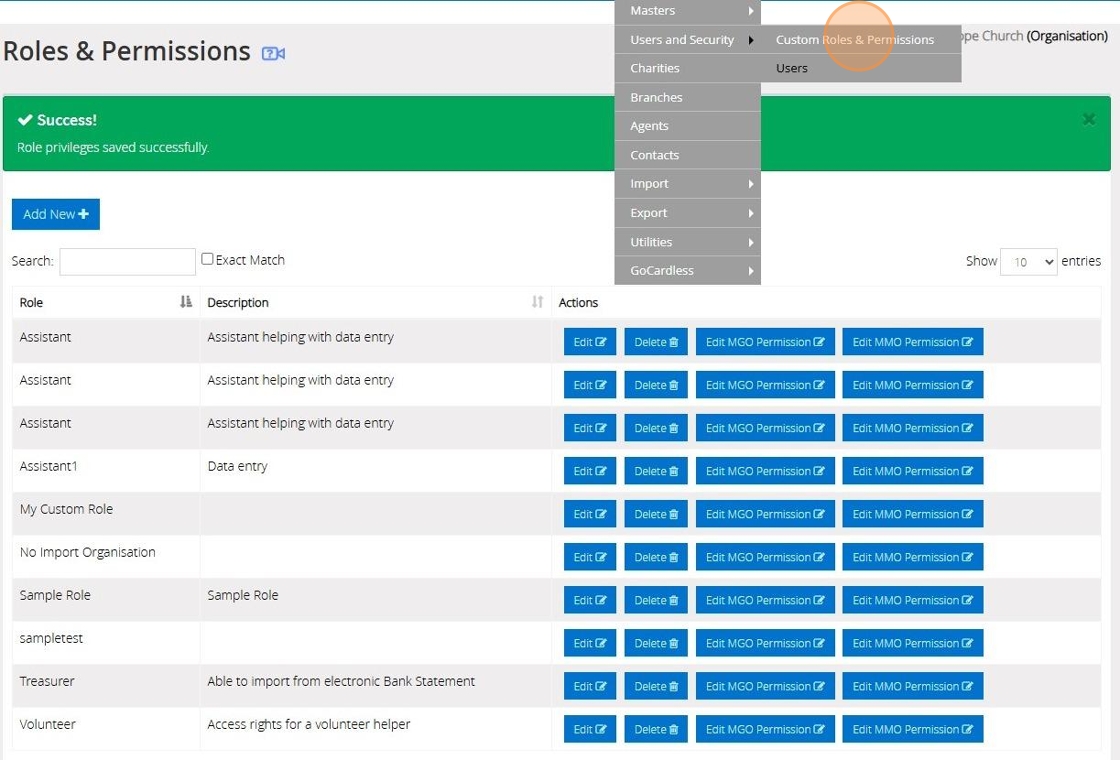Image resolution: width=1120 pixels, height=760 pixels.
Task: Edit MGO Permission for Treasurer
Action: tap(765, 686)
